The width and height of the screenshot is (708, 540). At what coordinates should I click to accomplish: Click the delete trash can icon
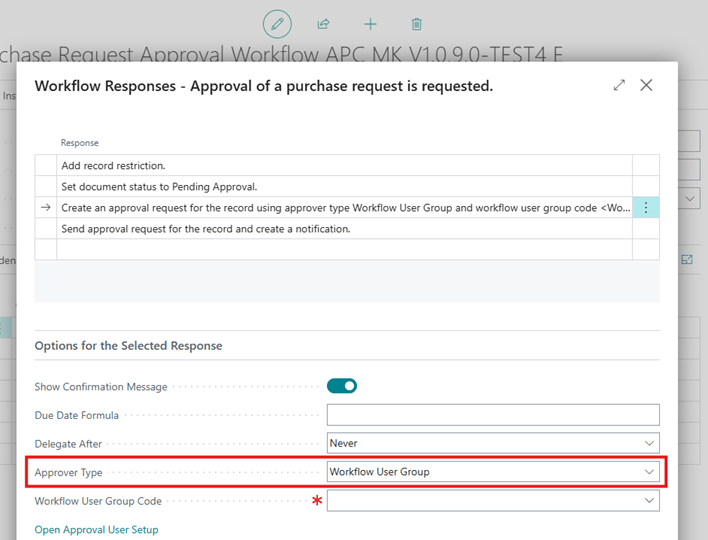416,24
